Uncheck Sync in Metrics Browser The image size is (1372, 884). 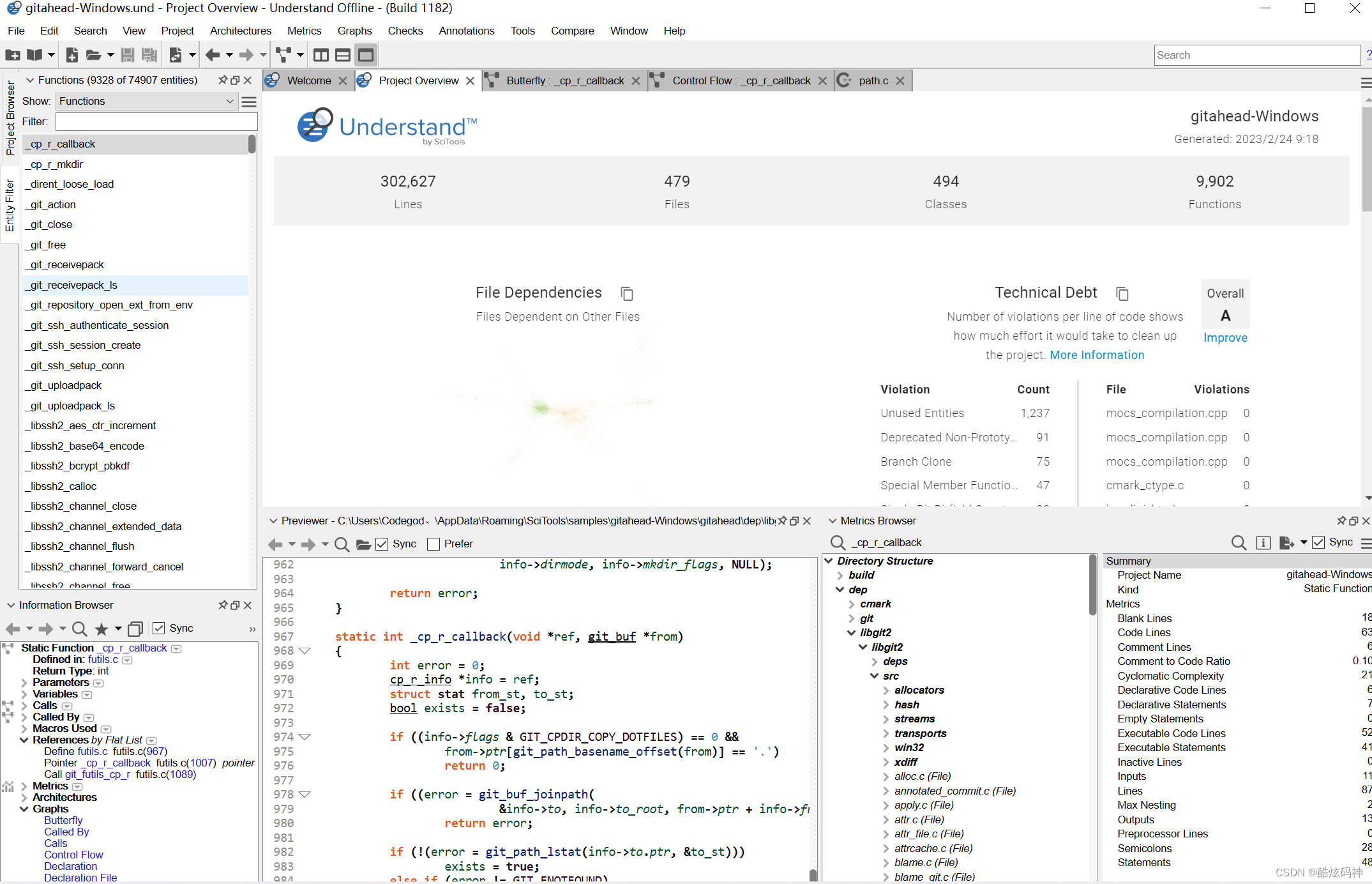click(x=1318, y=542)
